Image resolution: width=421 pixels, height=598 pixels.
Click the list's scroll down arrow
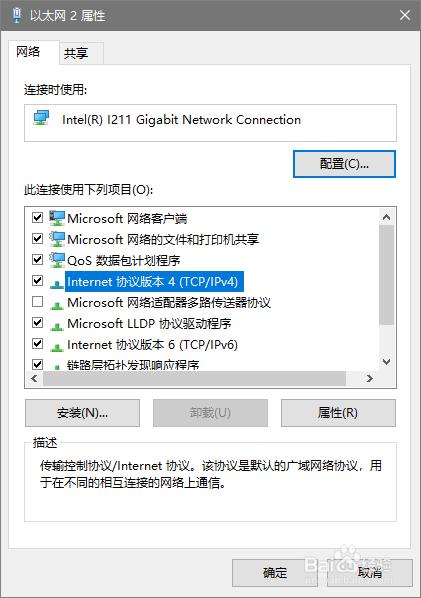click(x=387, y=362)
